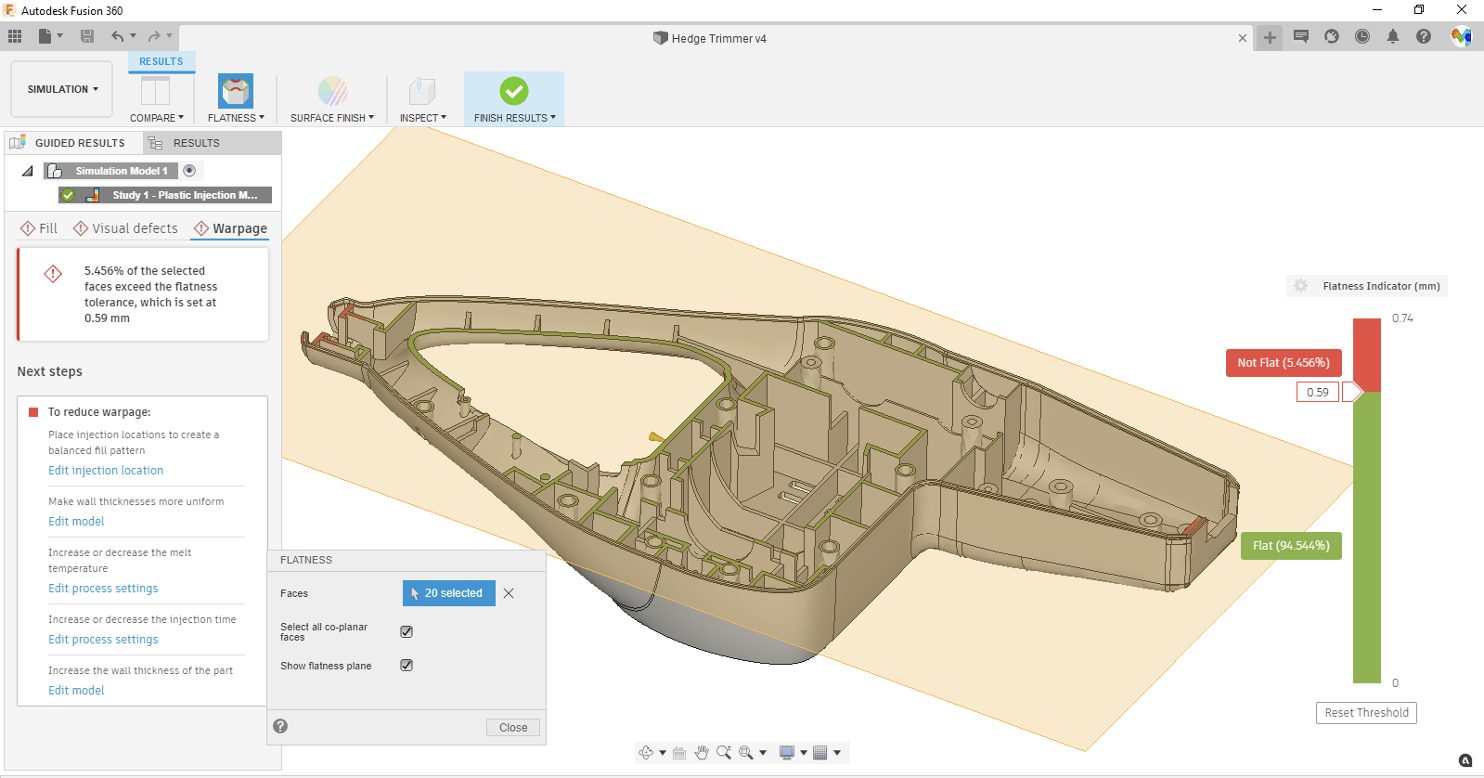Toggle Simulation Model 1 activation radio
Viewport: 1484px width, 778px height.
tap(189, 171)
